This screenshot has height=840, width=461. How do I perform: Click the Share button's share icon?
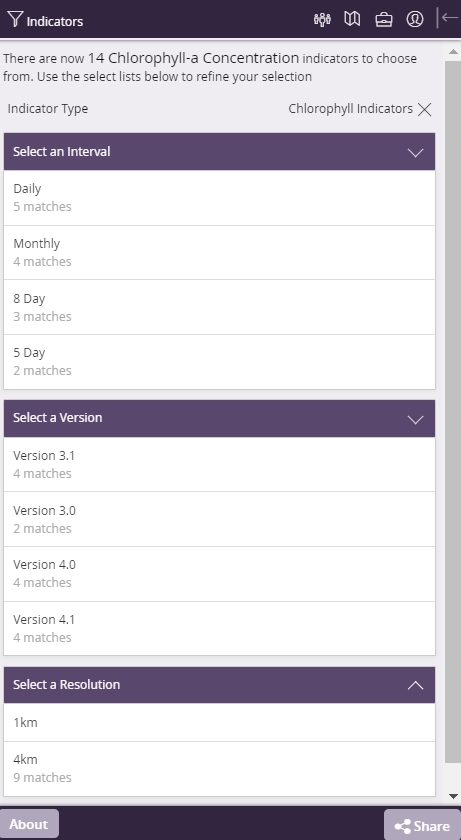pyautogui.click(x=403, y=827)
